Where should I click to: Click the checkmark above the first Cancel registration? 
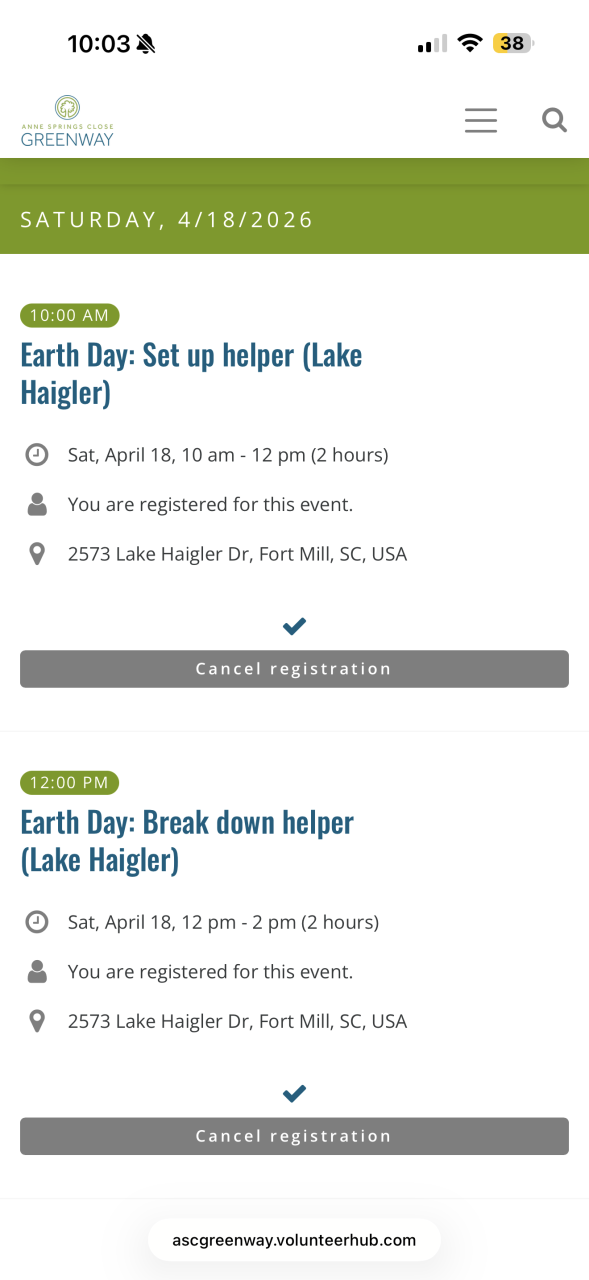point(294,627)
